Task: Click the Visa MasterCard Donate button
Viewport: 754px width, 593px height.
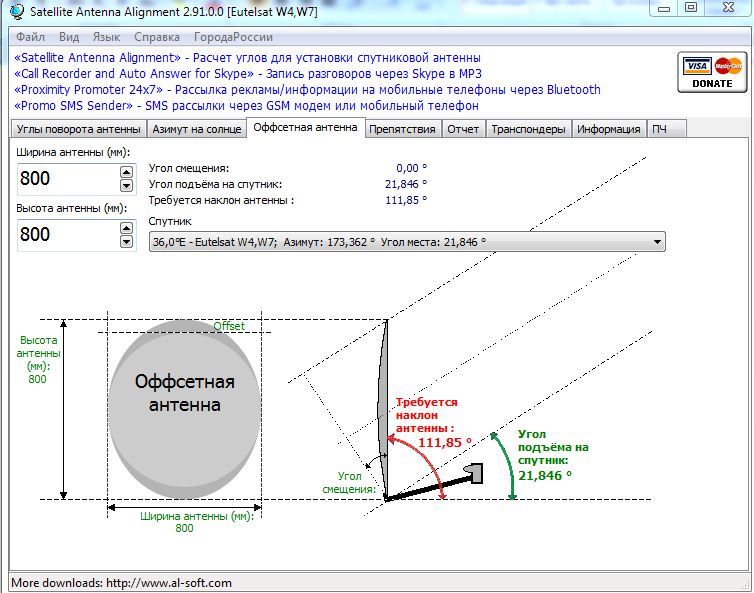Action: [x=712, y=73]
